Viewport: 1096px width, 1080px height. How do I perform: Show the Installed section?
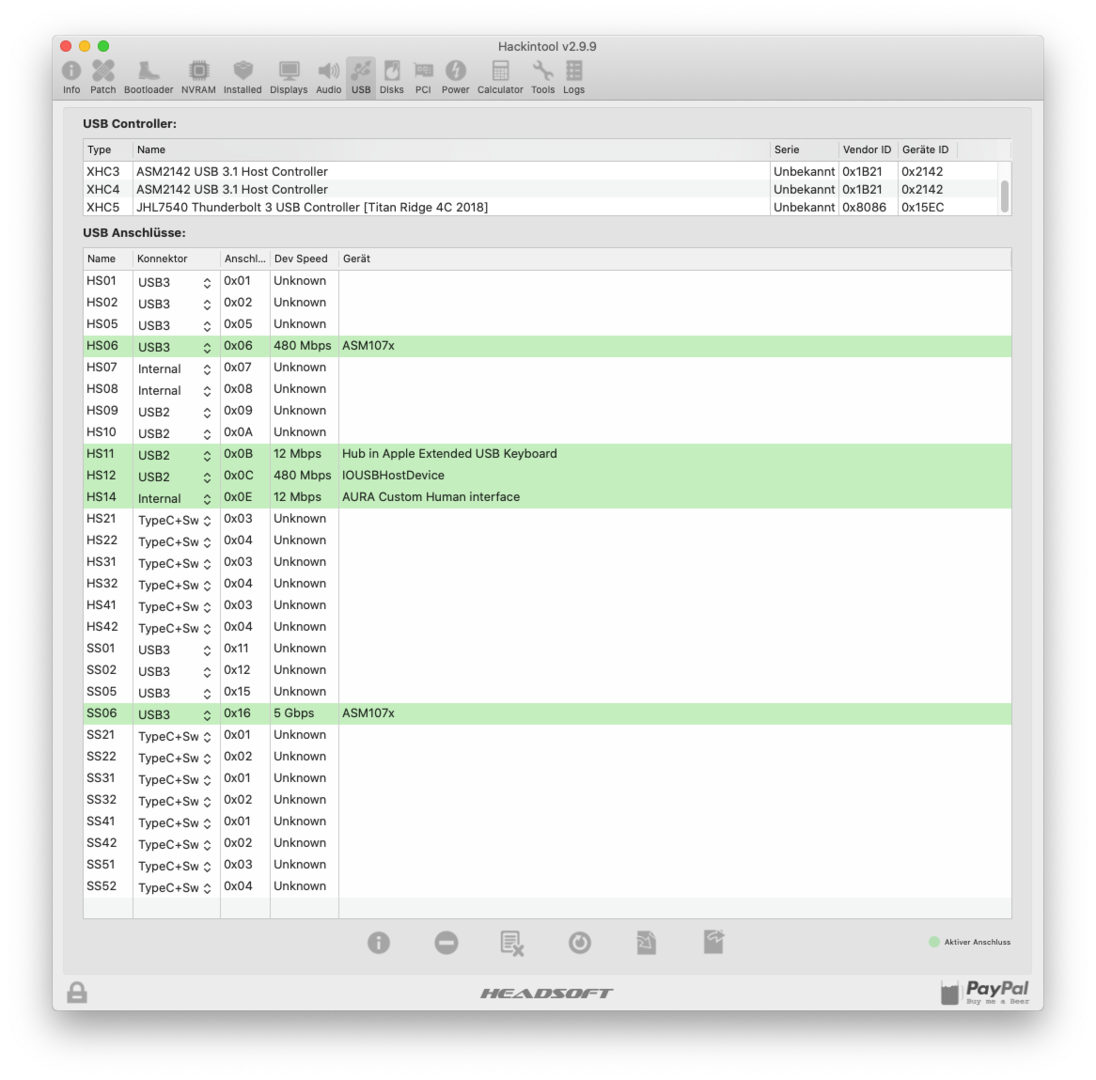243,78
